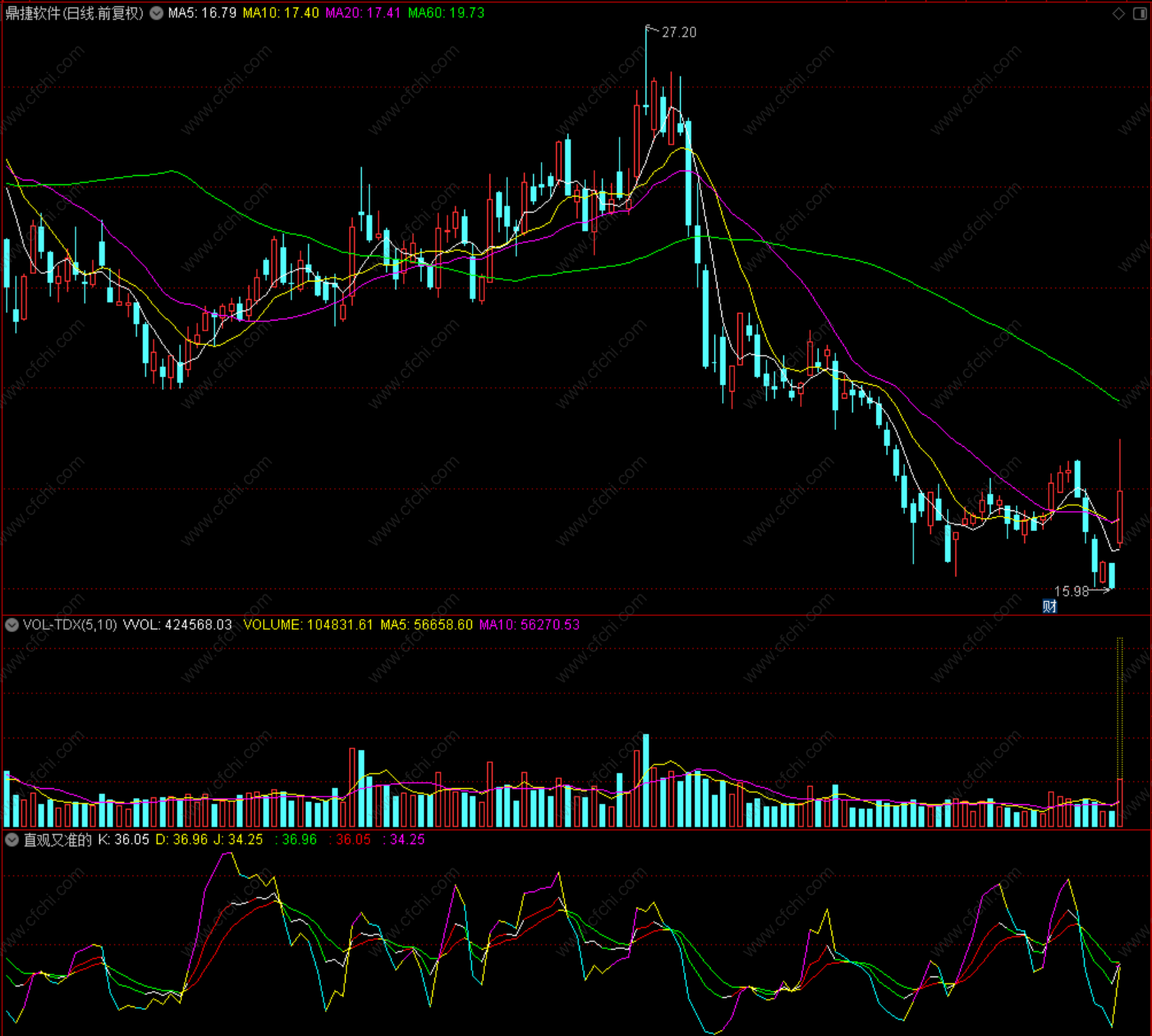Select the magenta MA20 moving average label
Viewport: 1152px width, 1036px height.
coord(363,13)
